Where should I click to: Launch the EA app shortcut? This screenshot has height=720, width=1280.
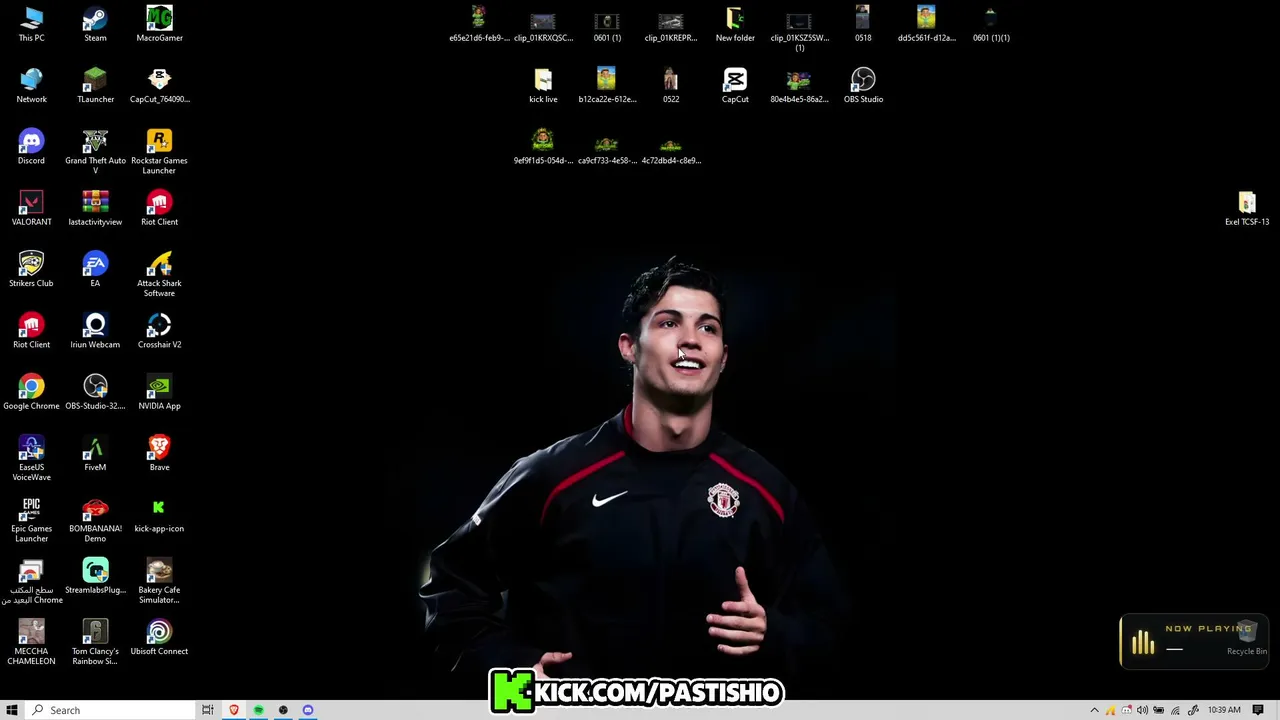pyautogui.click(x=95, y=269)
